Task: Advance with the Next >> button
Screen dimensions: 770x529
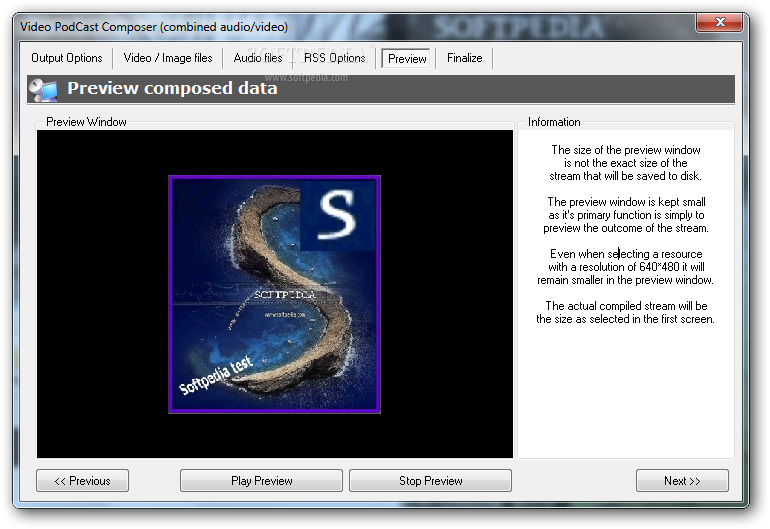Action: [682, 480]
